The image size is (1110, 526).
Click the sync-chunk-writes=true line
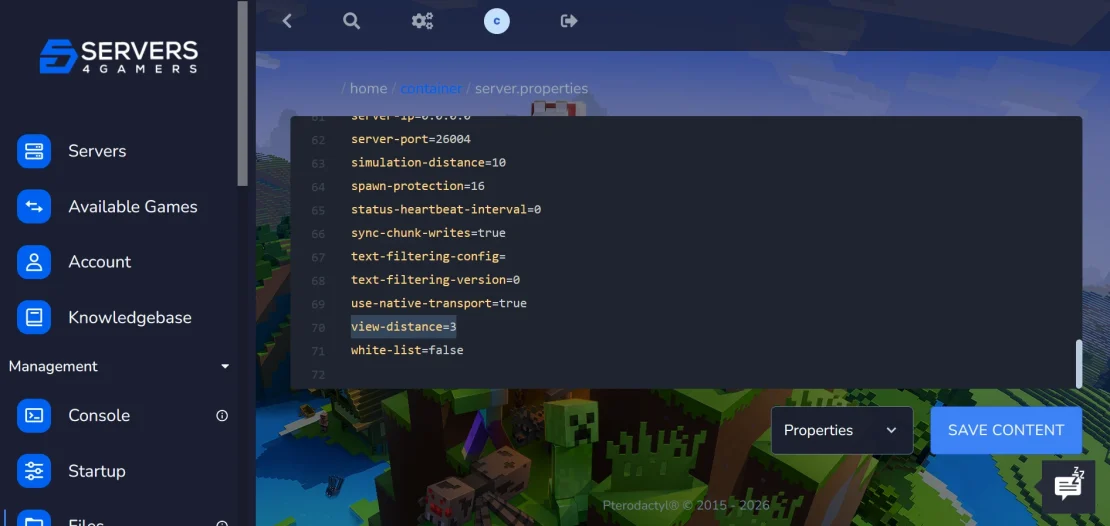[428, 233]
